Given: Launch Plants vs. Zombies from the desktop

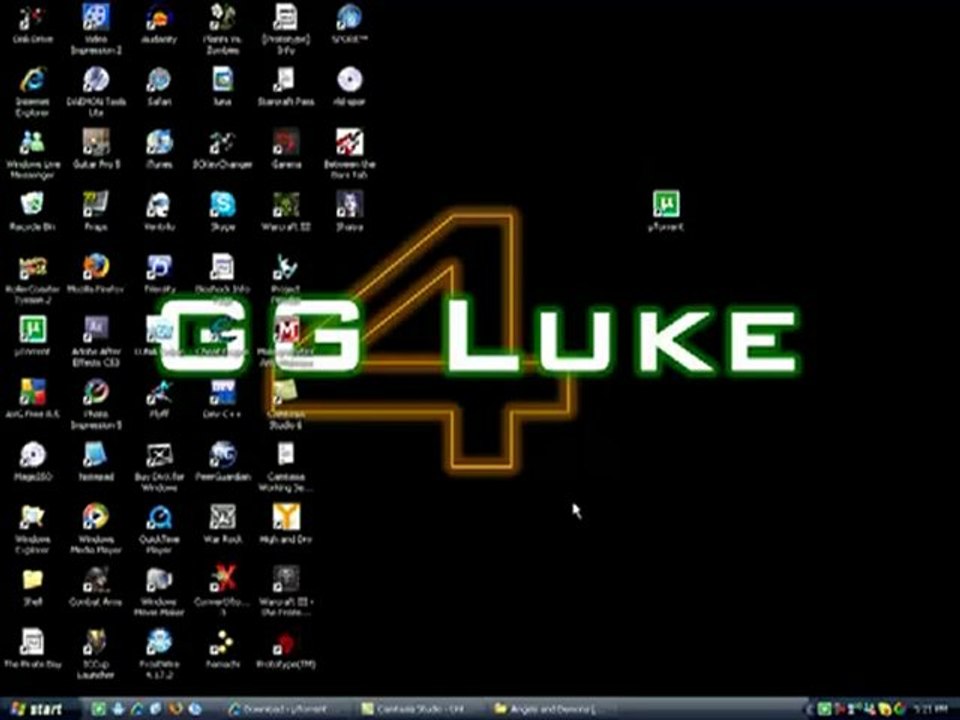Looking at the screenshot, I should pos(222,29).
